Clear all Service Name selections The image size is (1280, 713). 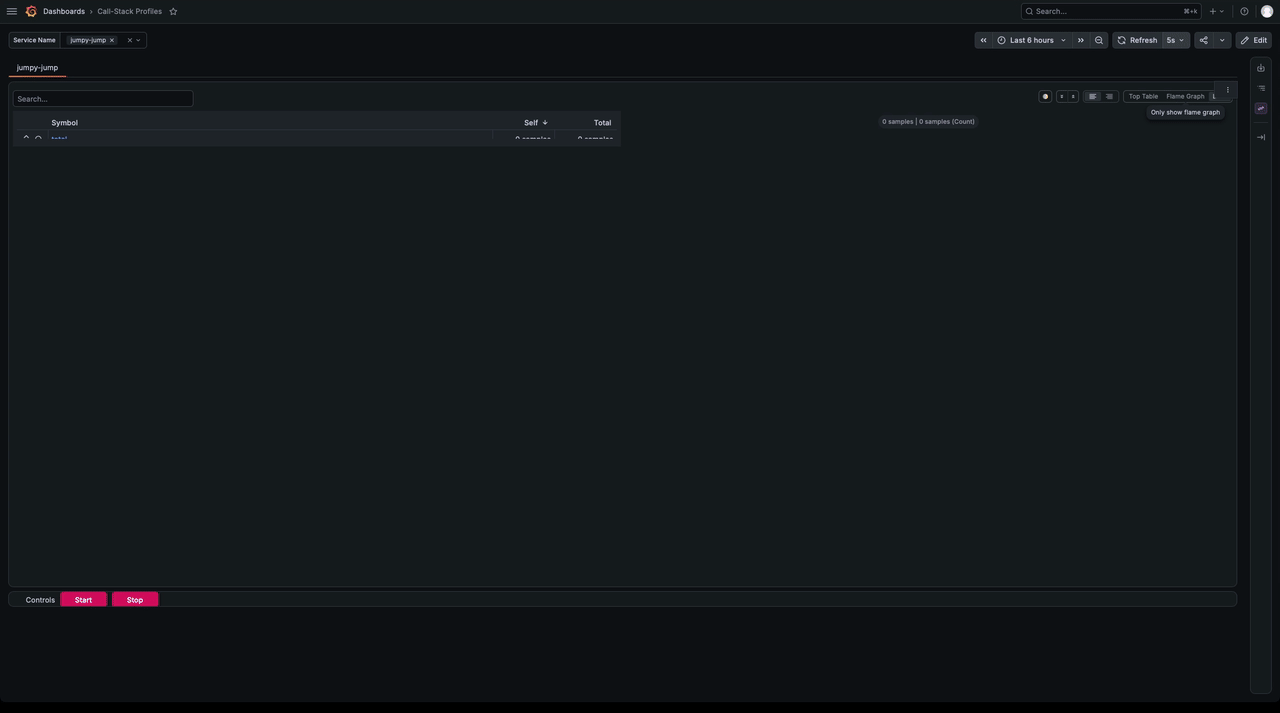pos(129,40)
